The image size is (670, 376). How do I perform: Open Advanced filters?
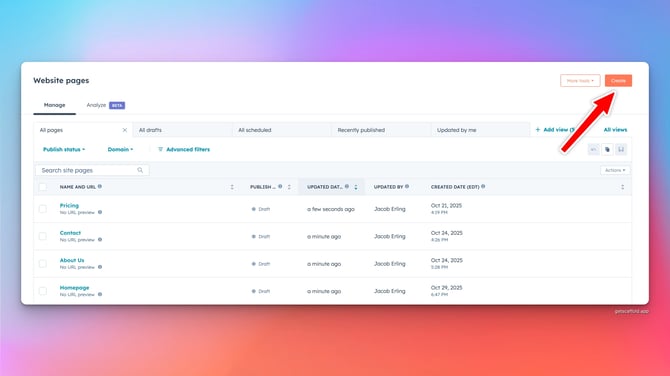pyautogui.click(x=184, y=149)
